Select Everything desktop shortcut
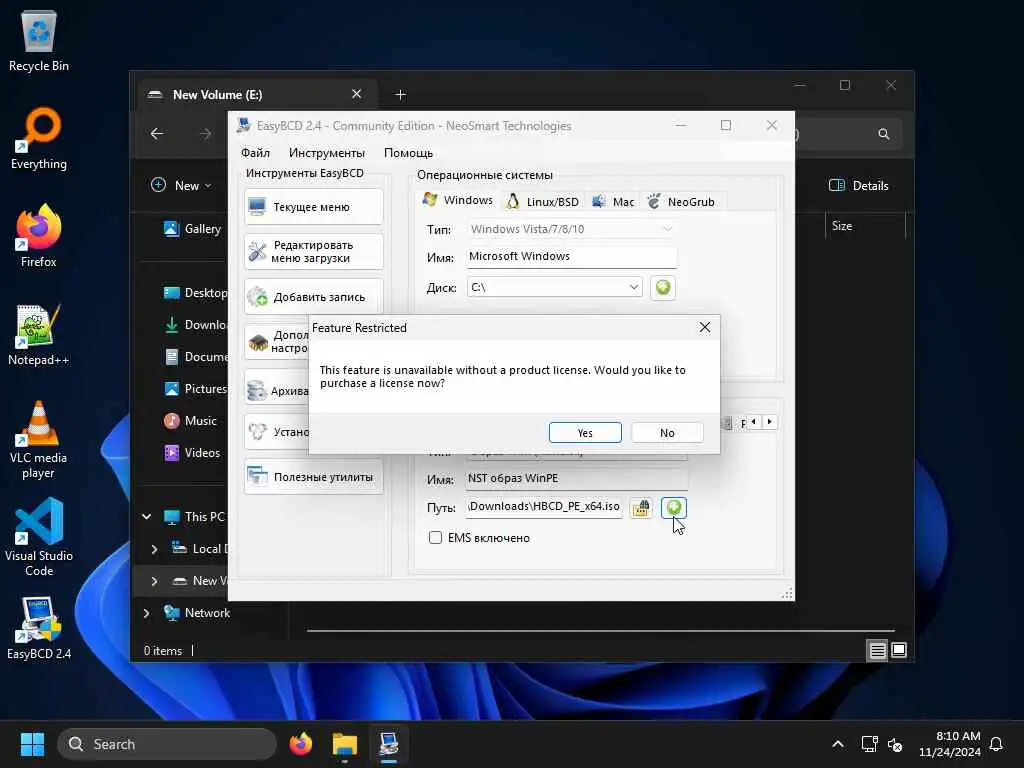This screenshot has width=1024, height=768. [39, 138]
